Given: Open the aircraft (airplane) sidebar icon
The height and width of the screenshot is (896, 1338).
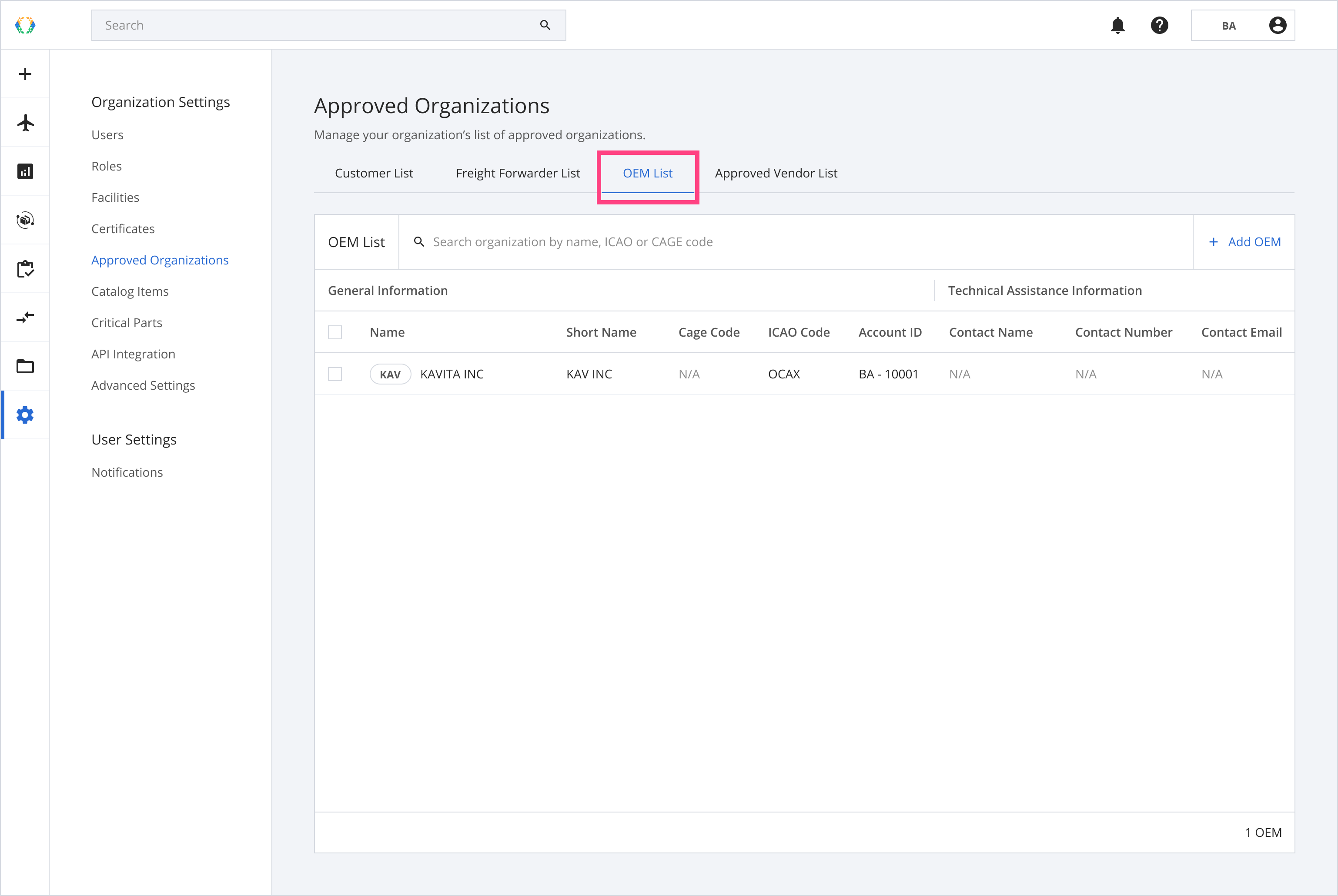Looking at the screenshot, I should point(25,122).
